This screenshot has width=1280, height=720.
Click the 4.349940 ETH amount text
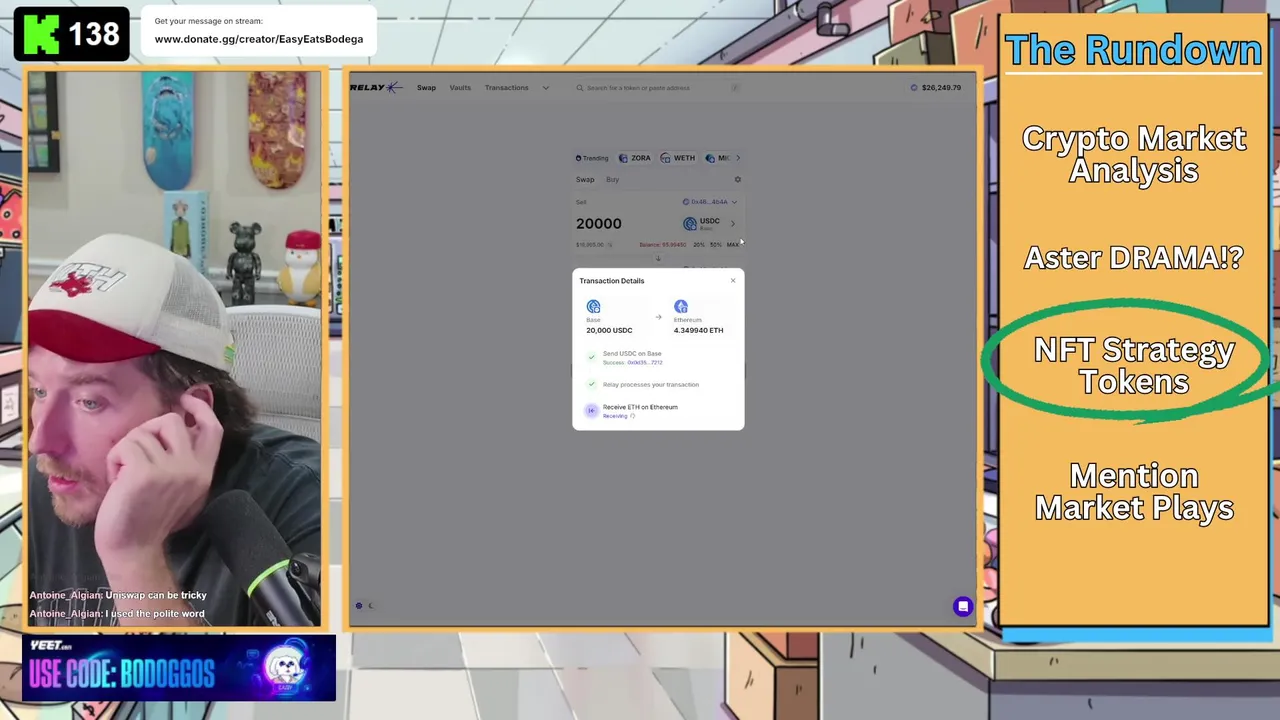coord(698,330)
